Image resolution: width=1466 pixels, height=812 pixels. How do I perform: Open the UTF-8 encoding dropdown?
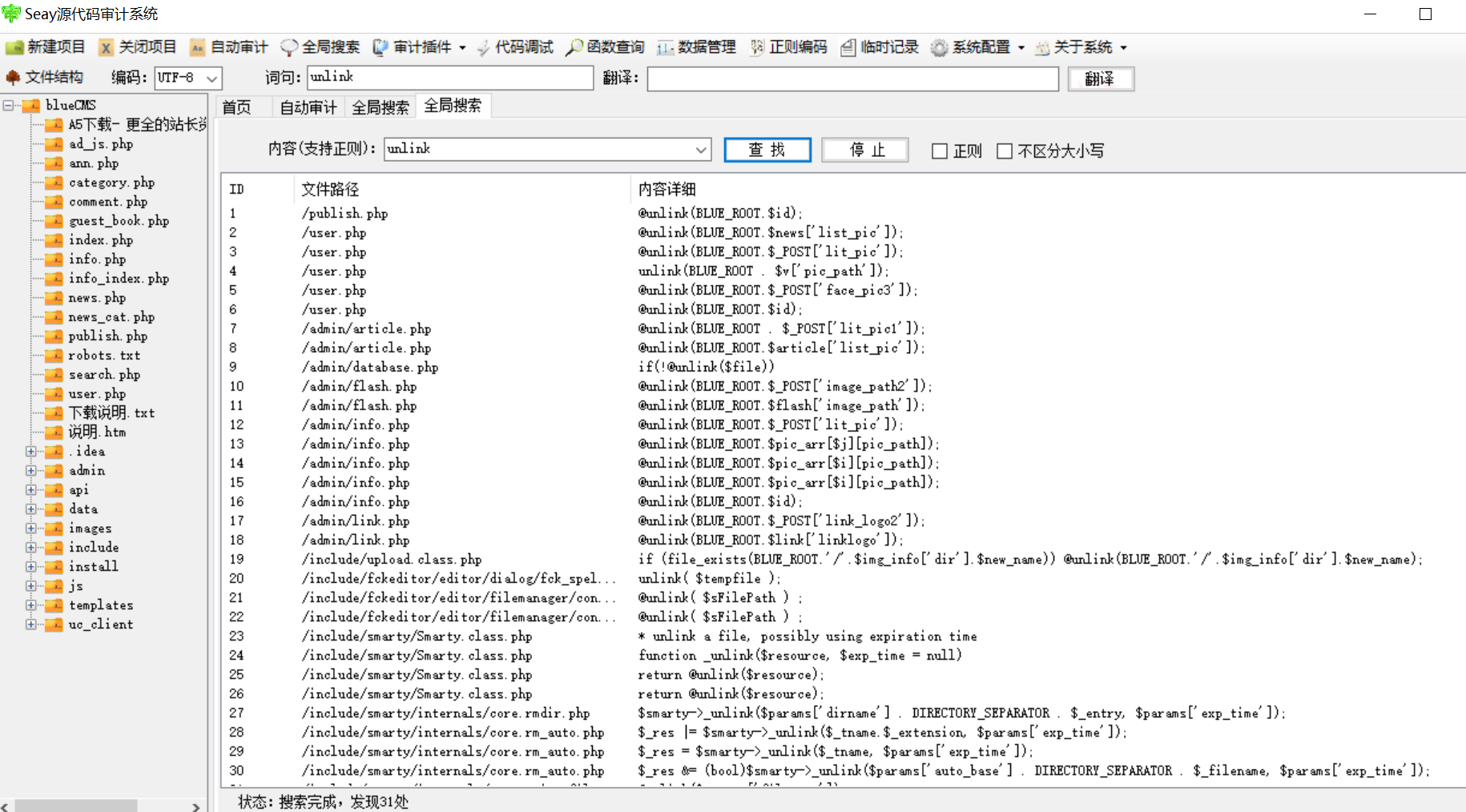pos(212,78)
